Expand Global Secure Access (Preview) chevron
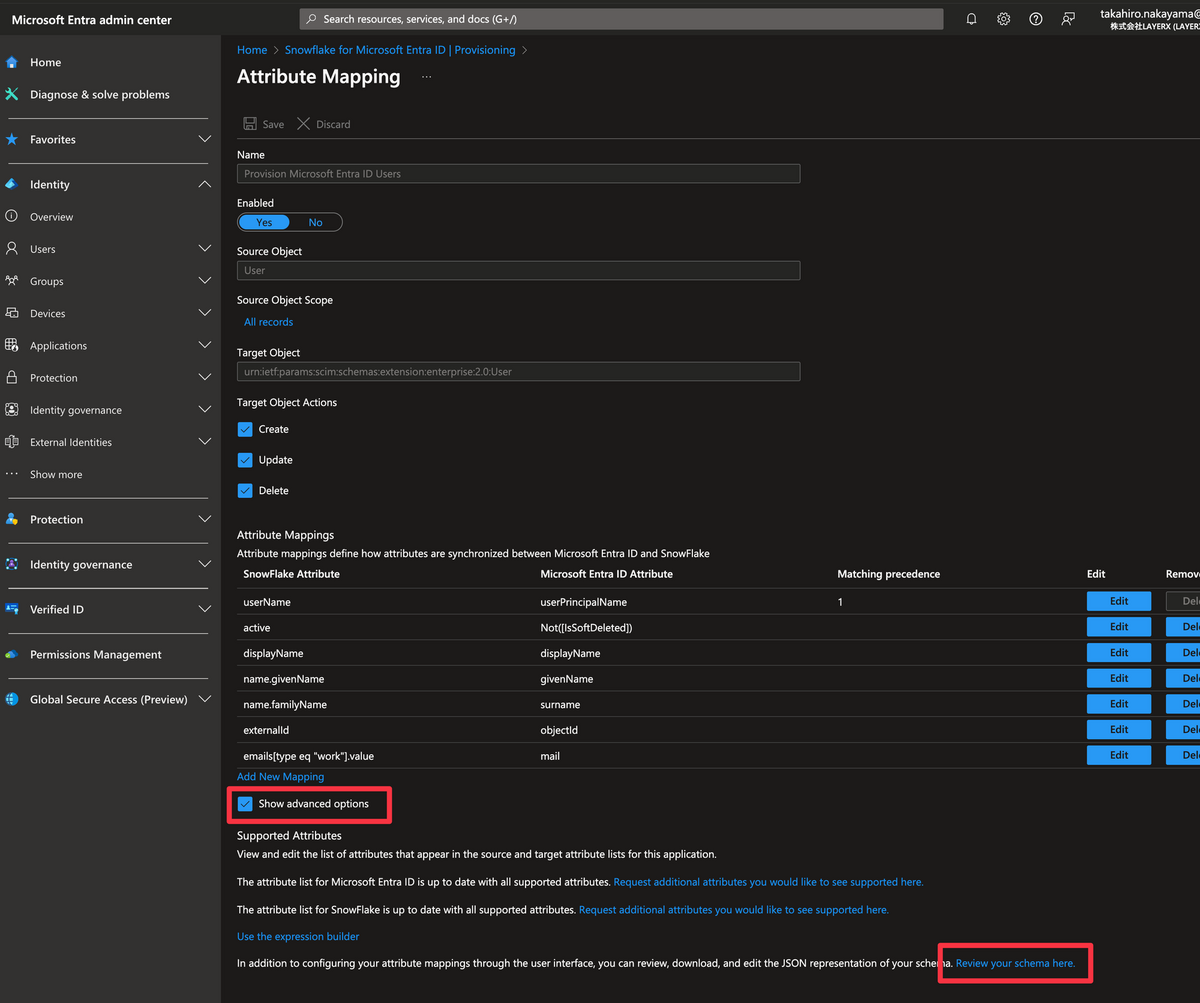 [x=204, y=699]
